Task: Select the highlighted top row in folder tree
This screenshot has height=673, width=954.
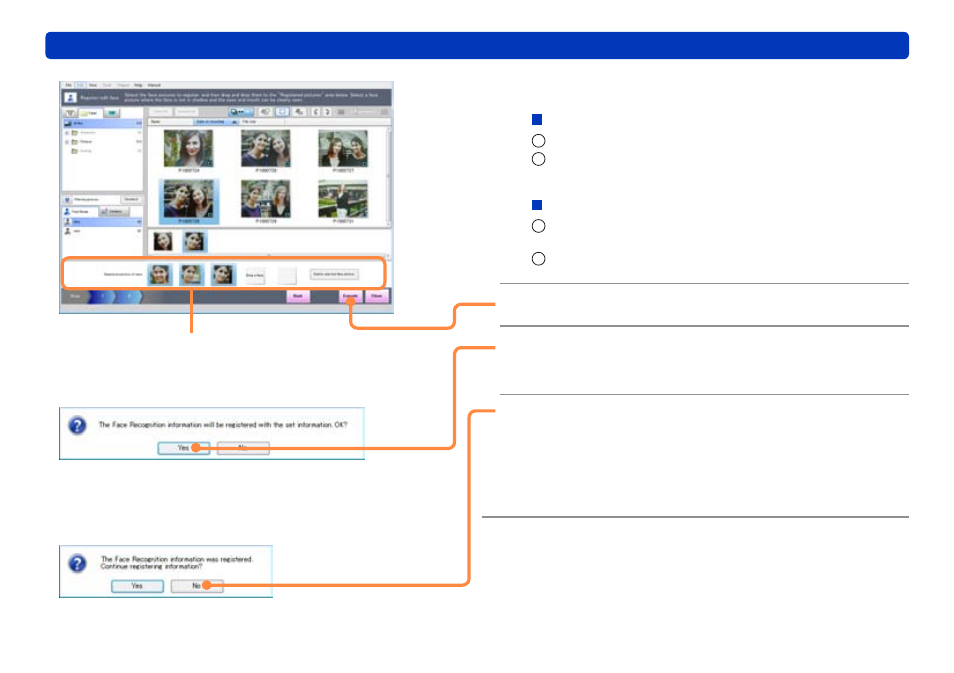Action: [103, 124]
